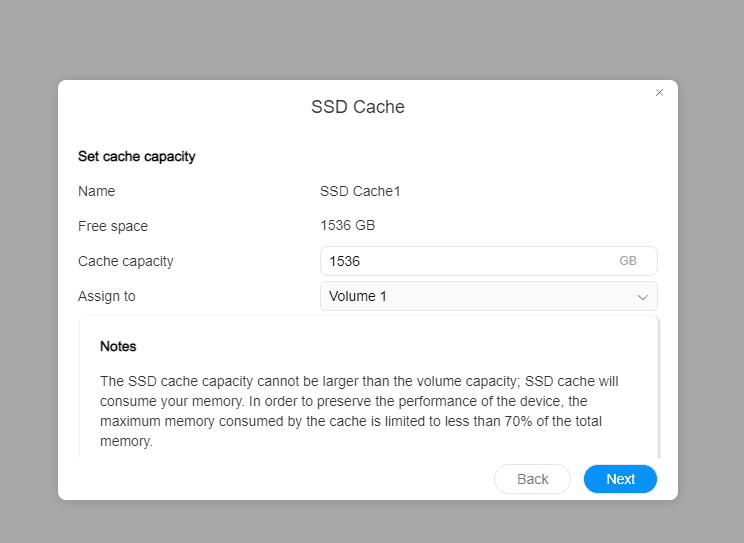The width and height of the screenshot is (744, 543).
Task: Expand the Volume 1 chevron arrow
Action: 643,297
